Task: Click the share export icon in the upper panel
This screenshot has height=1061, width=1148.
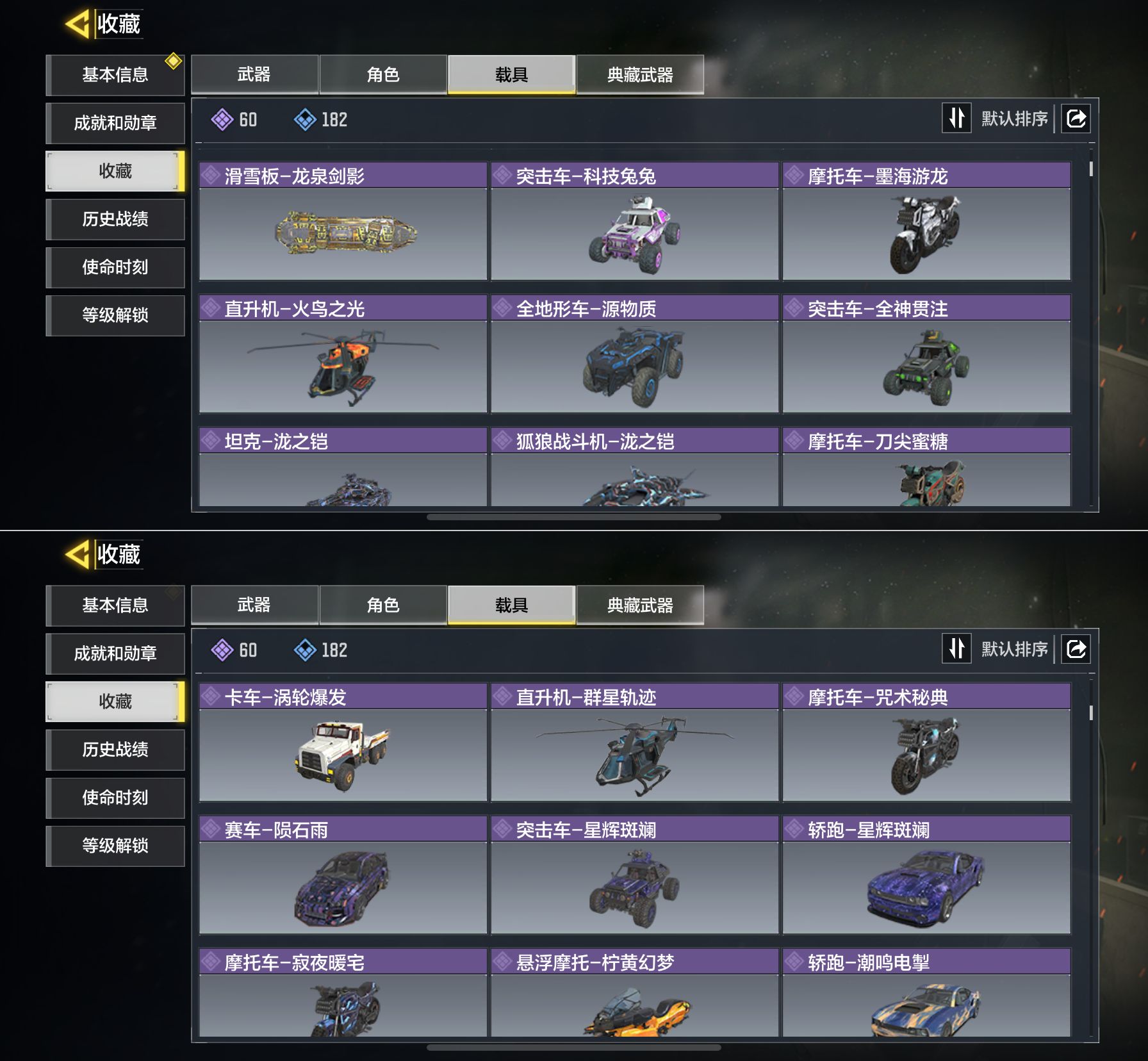Action: pyautogui.click(x=1076, y=119)
